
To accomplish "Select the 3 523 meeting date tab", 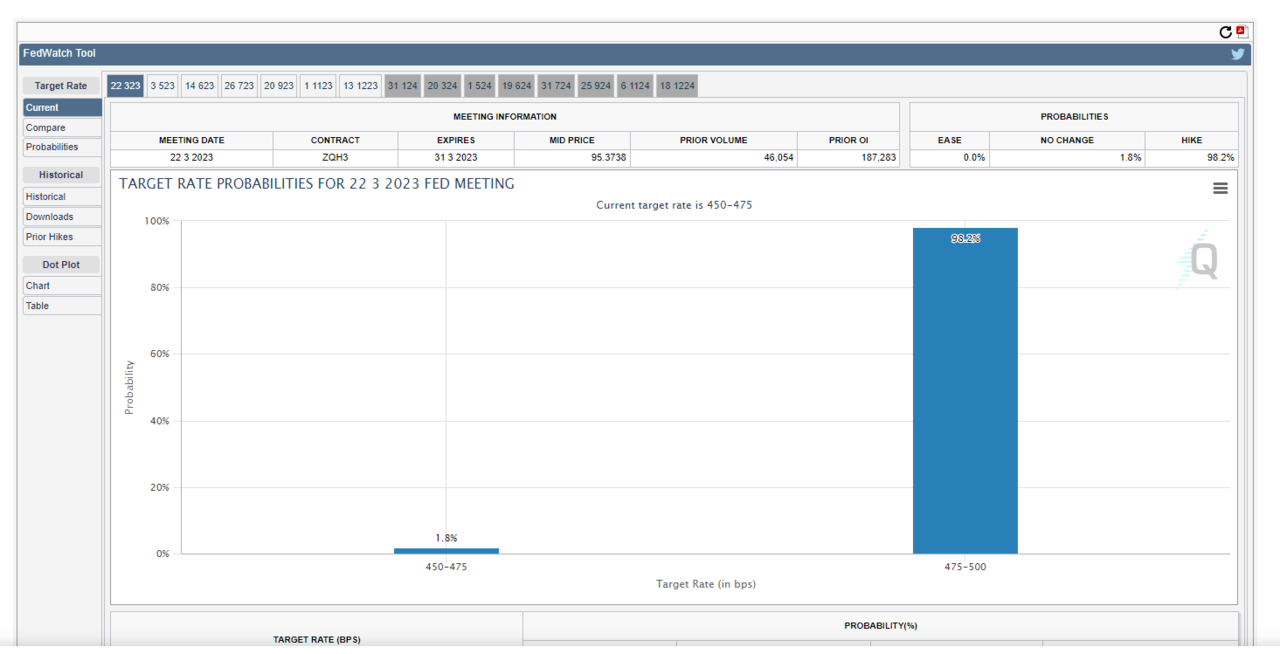I will 162,86.
